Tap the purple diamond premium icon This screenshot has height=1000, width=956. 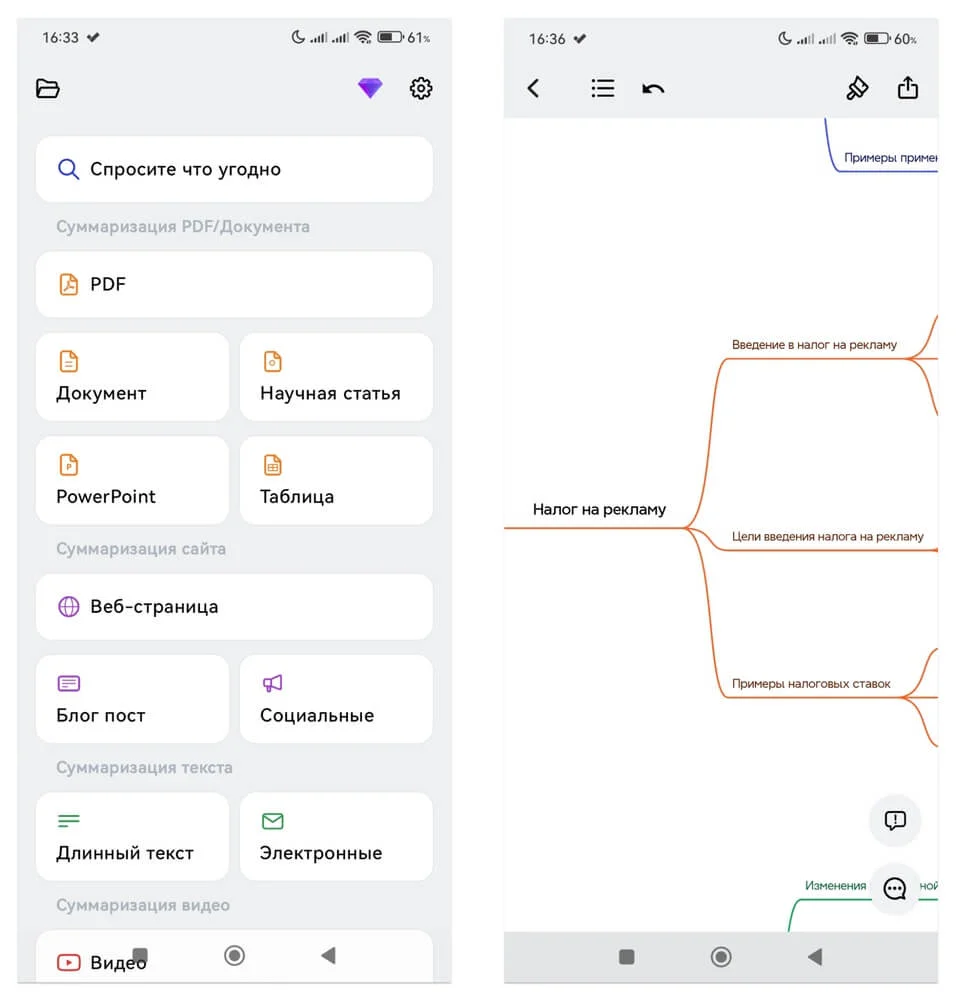[370, 89]
